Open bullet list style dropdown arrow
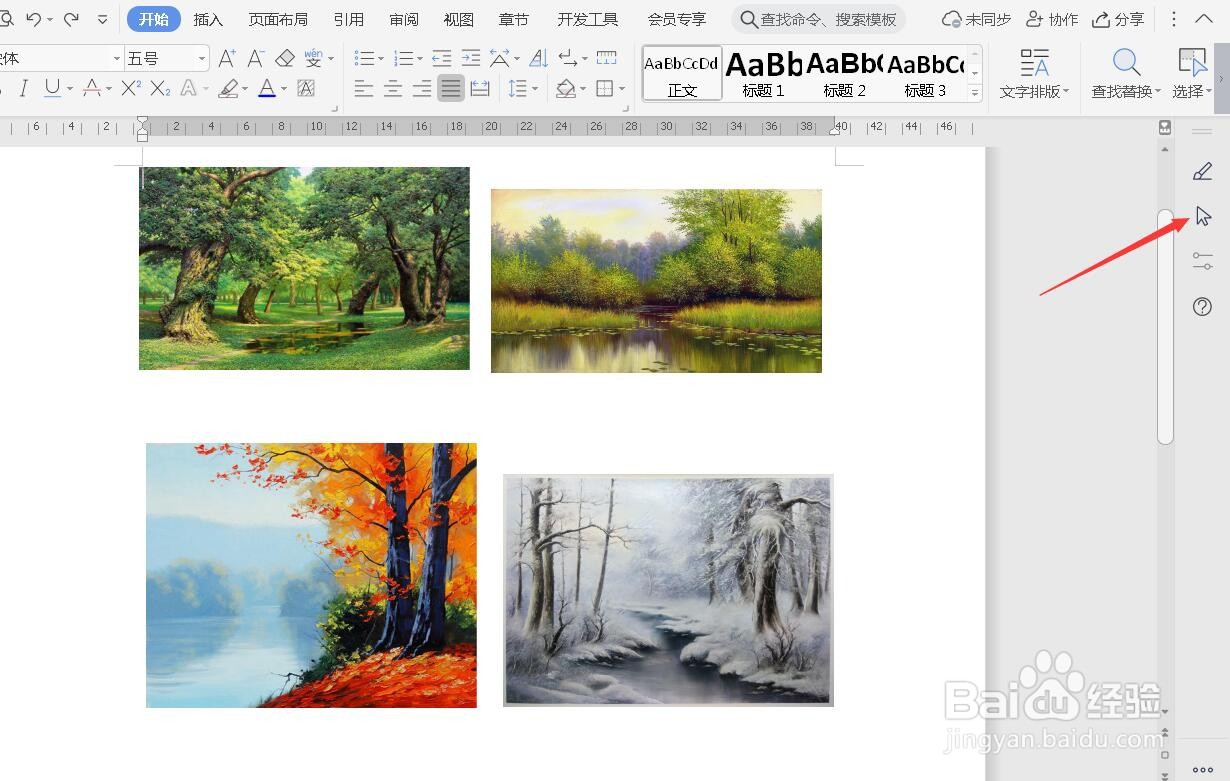The width and height of the screenshot is (1230, 781). 381,59
